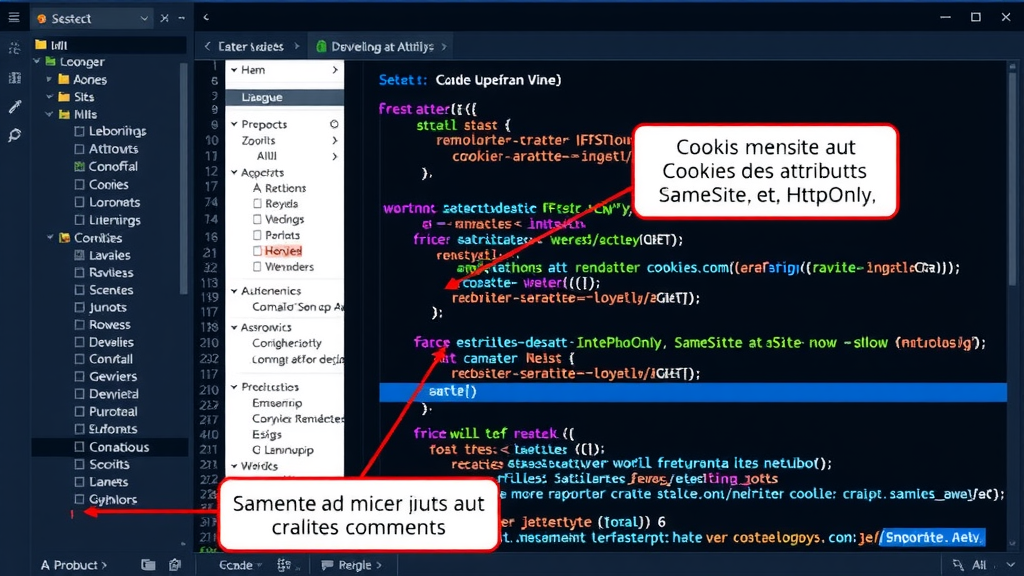Open the hamburger menu icon top-left
This screenshot has height=576, width=1024.
point(14,16)
